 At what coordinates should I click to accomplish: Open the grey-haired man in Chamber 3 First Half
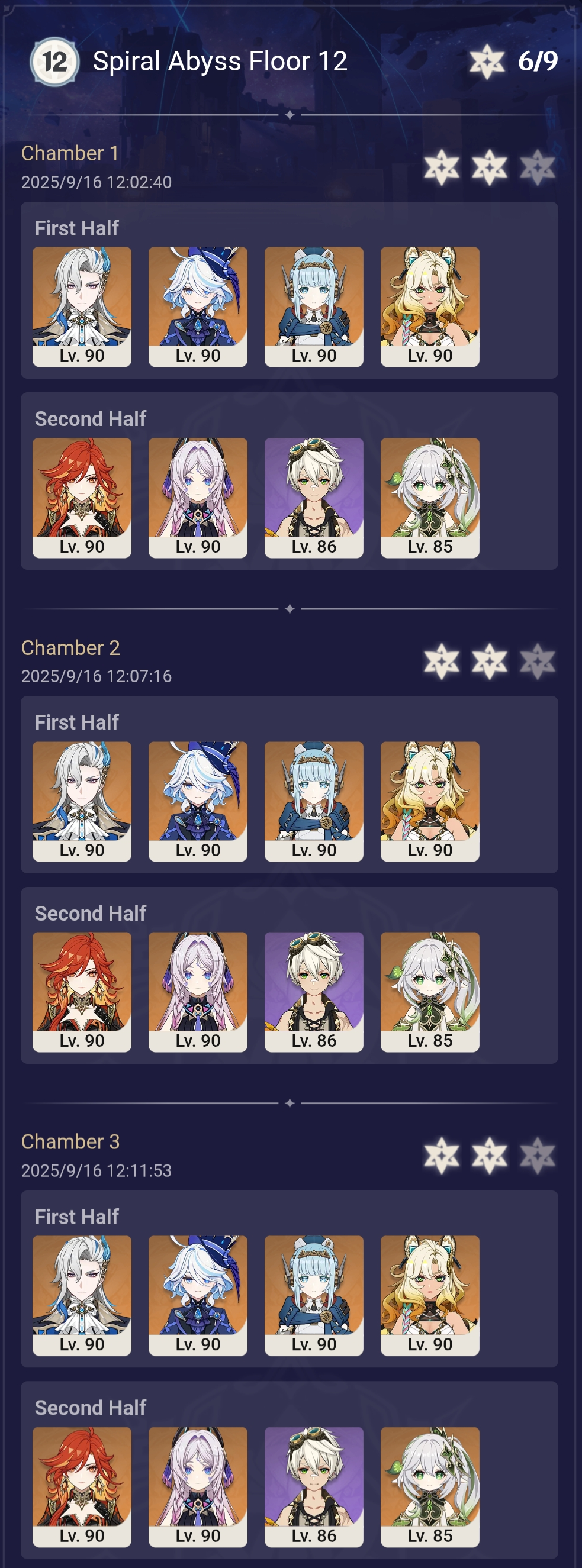click(x=82, y=1295)
